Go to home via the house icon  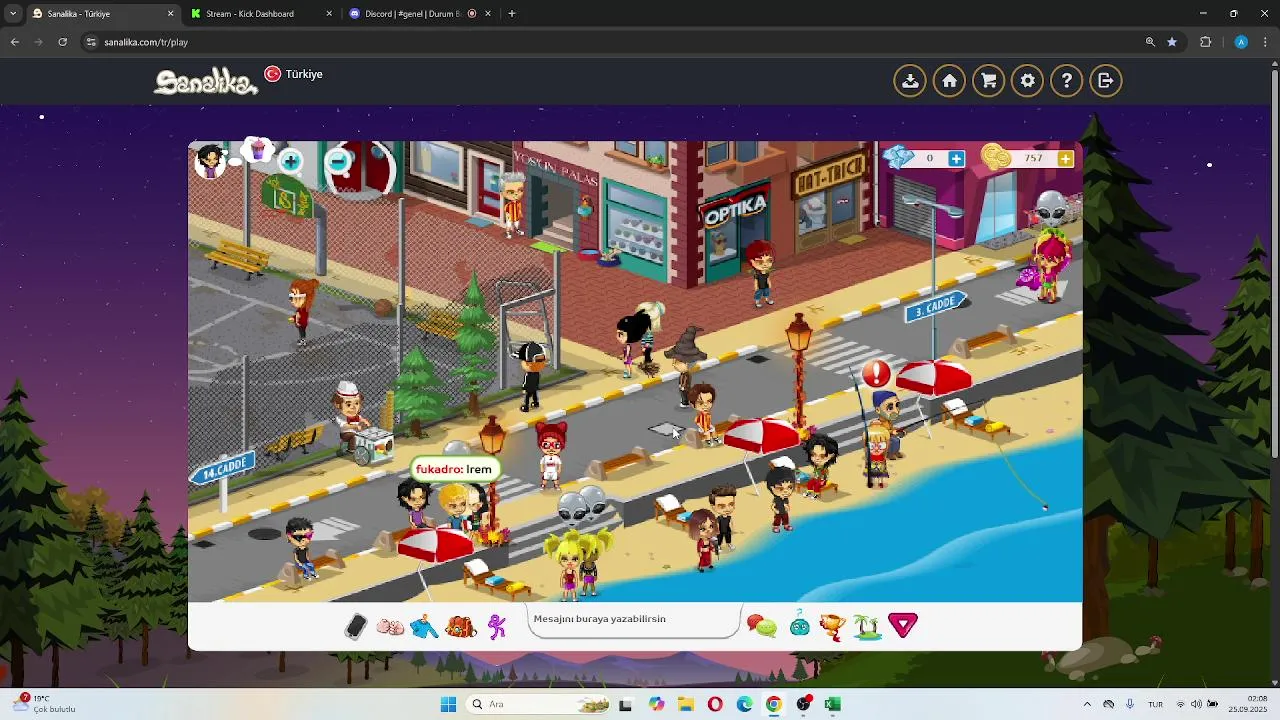(x=949, y=81)
